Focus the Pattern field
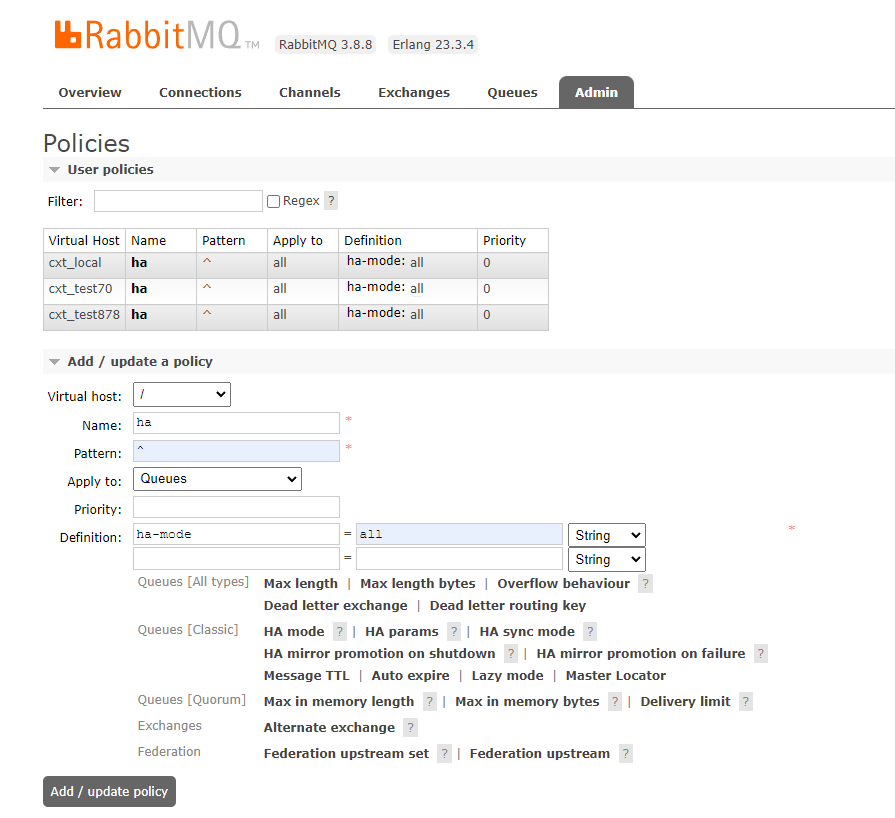The height and width of the screenshot is (818, 895). click(x=236, y=451)
